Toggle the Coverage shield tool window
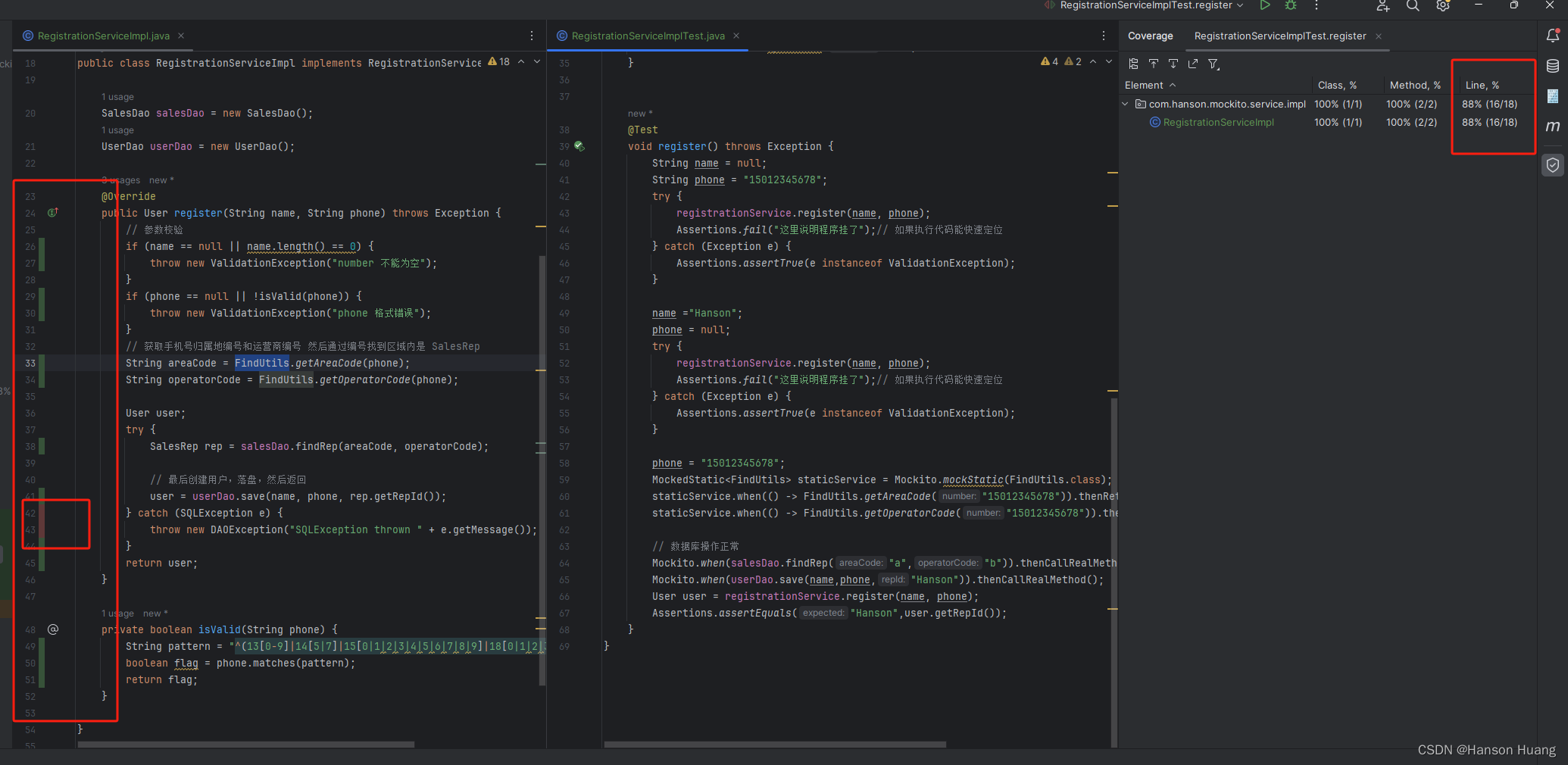Image resolution: width=1568 pixels, height=765 pixels. click(1553, 165)
